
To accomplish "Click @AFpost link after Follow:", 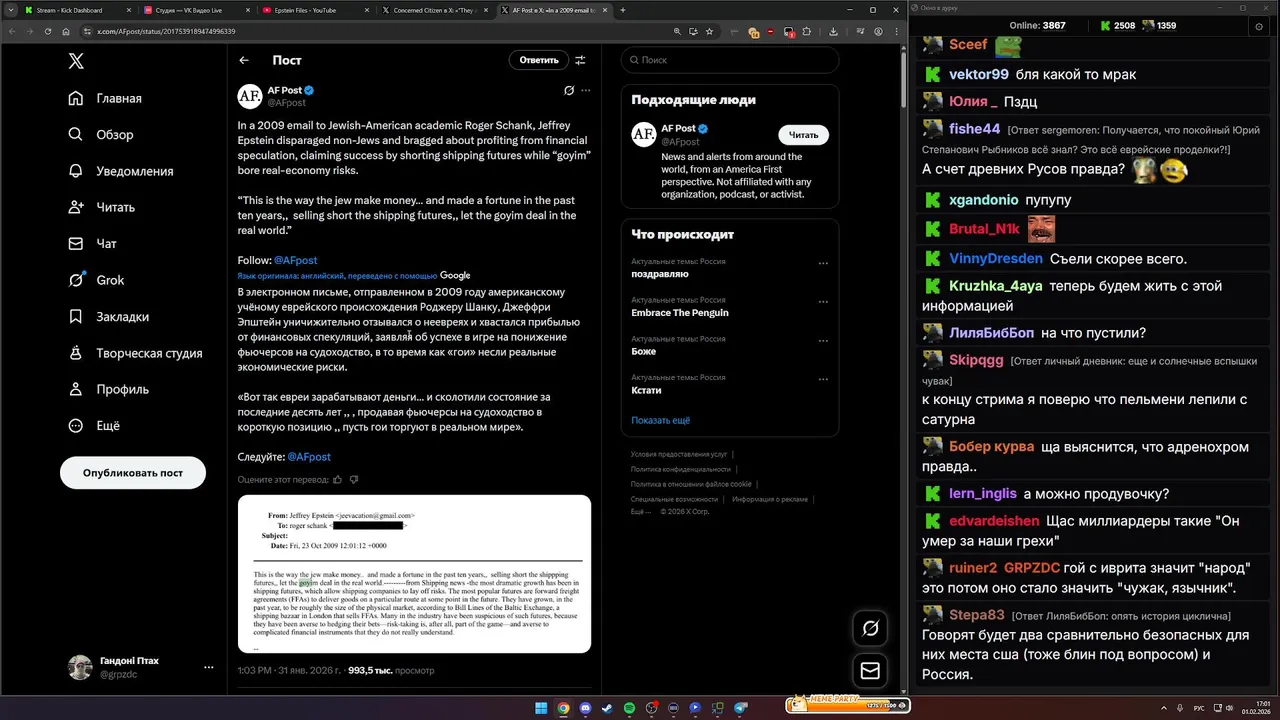I will (295, 260).
